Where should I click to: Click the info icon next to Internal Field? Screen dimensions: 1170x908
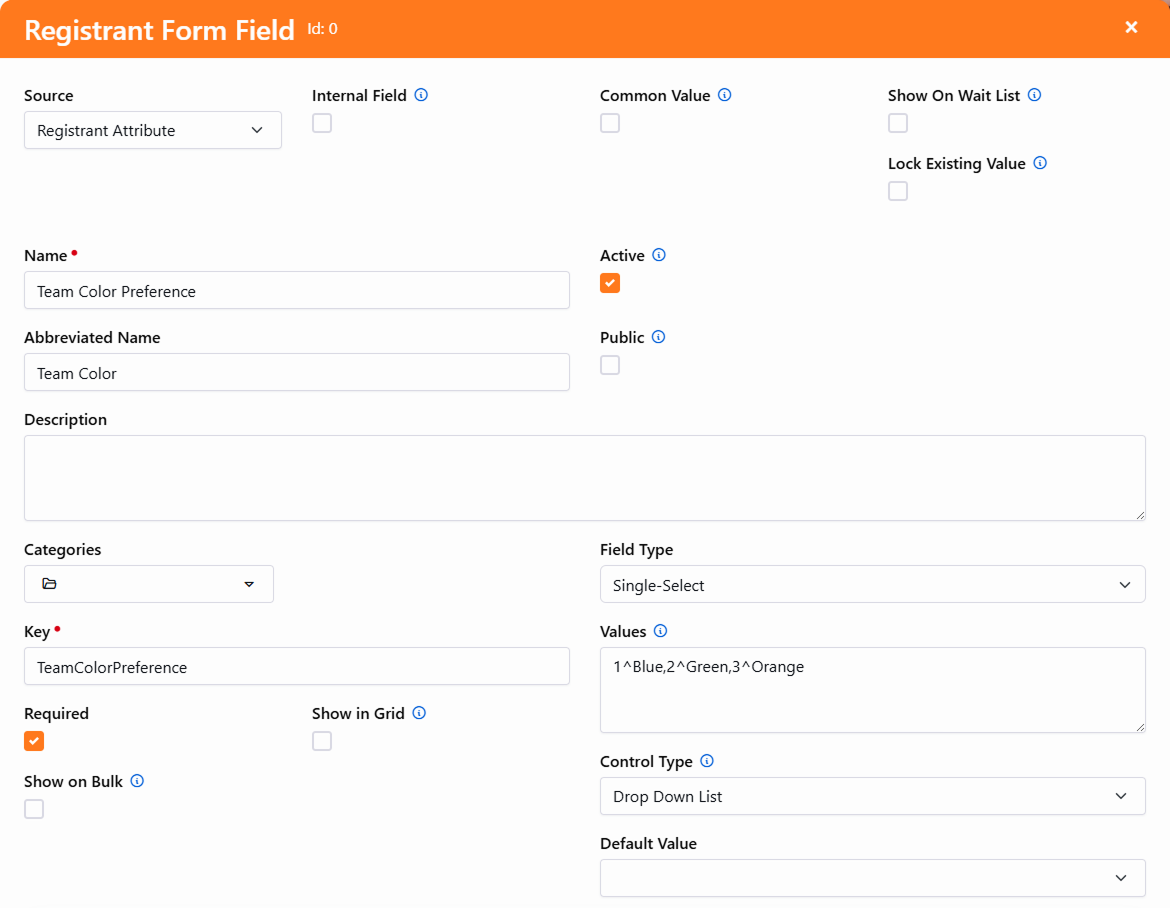(421, 96)
